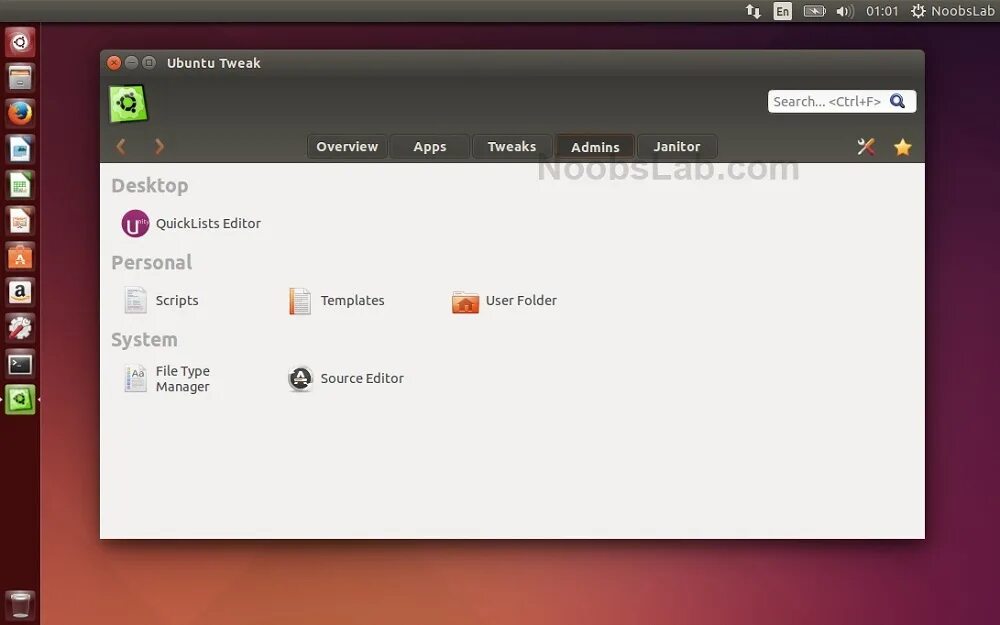Open the Scripts document icon
The width and height of the screenshot is (1000, 625).
[x=135, y=300]
